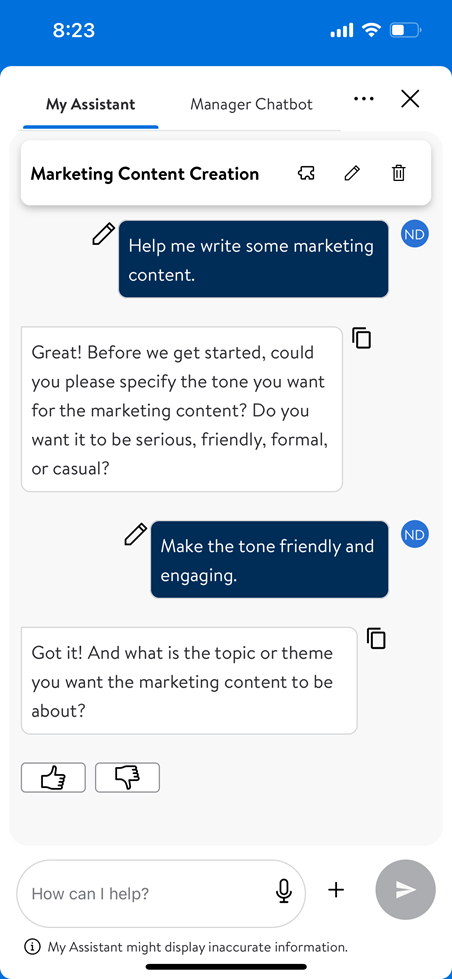Screen dimensions: 452x979
Task: Give thumbs down to the last response
Action: (x=127, y=777)
